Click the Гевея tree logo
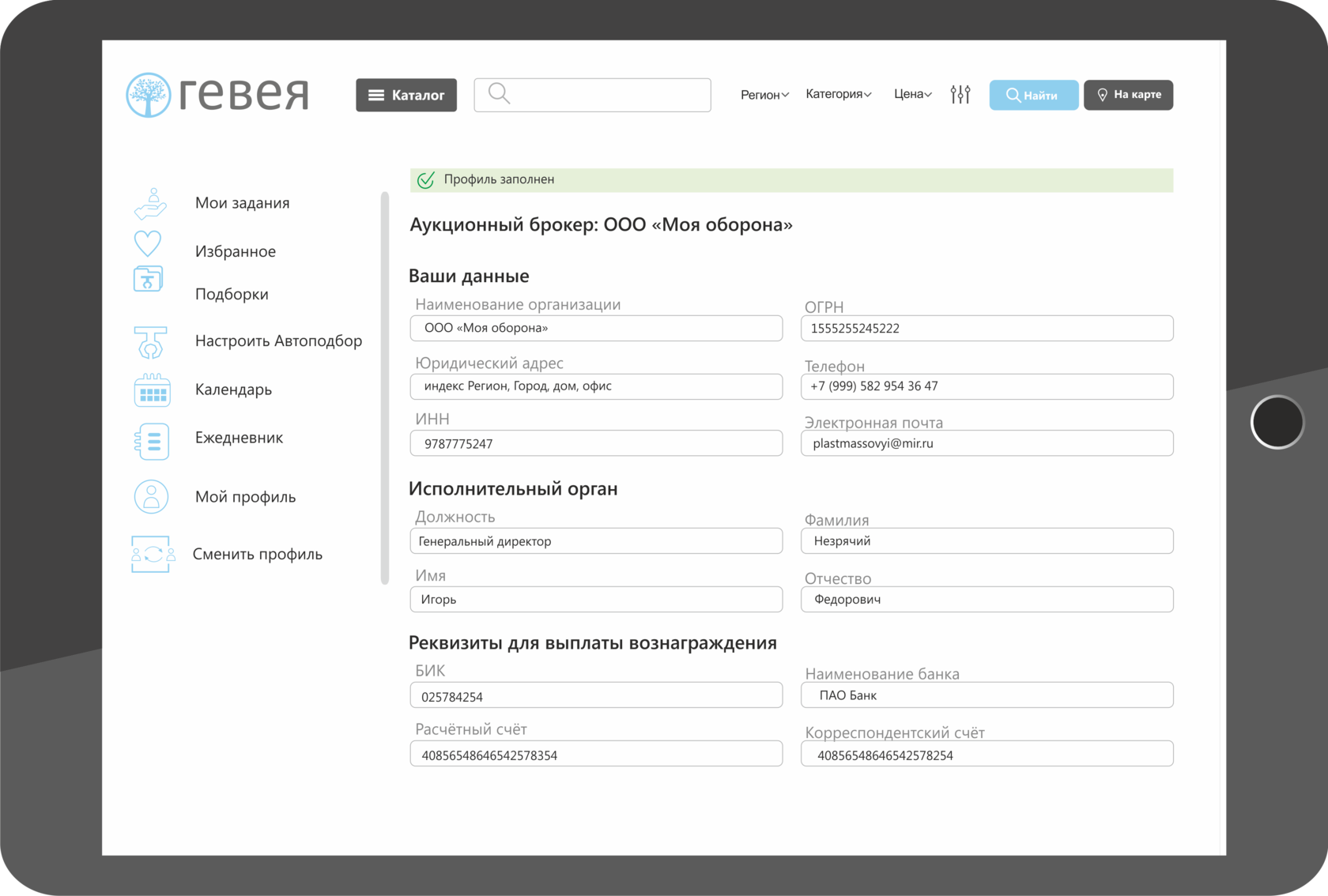The width and height of the screenshot is (1328, 896). pos(149,95)
